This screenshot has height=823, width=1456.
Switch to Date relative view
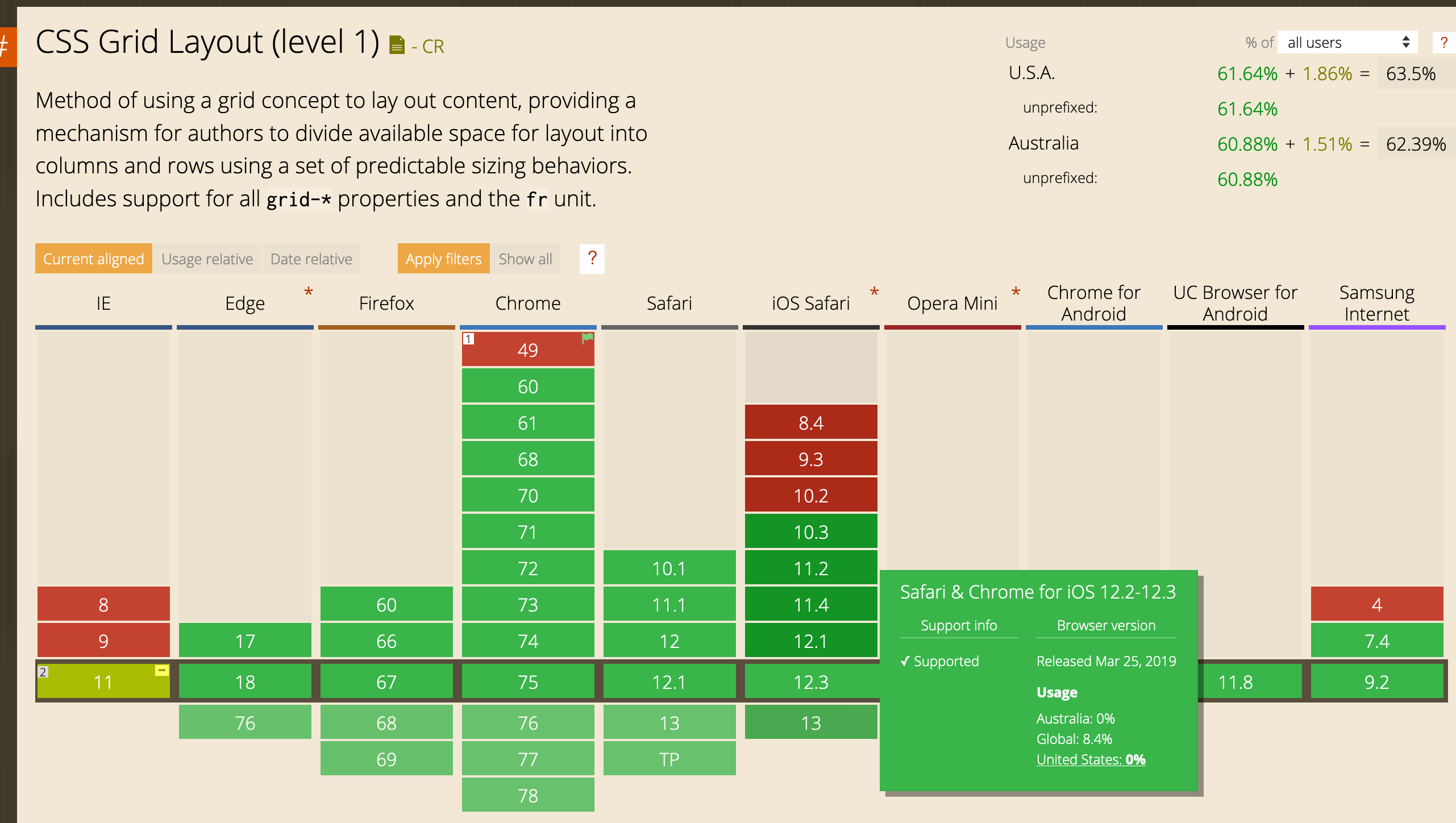(311, 259)
